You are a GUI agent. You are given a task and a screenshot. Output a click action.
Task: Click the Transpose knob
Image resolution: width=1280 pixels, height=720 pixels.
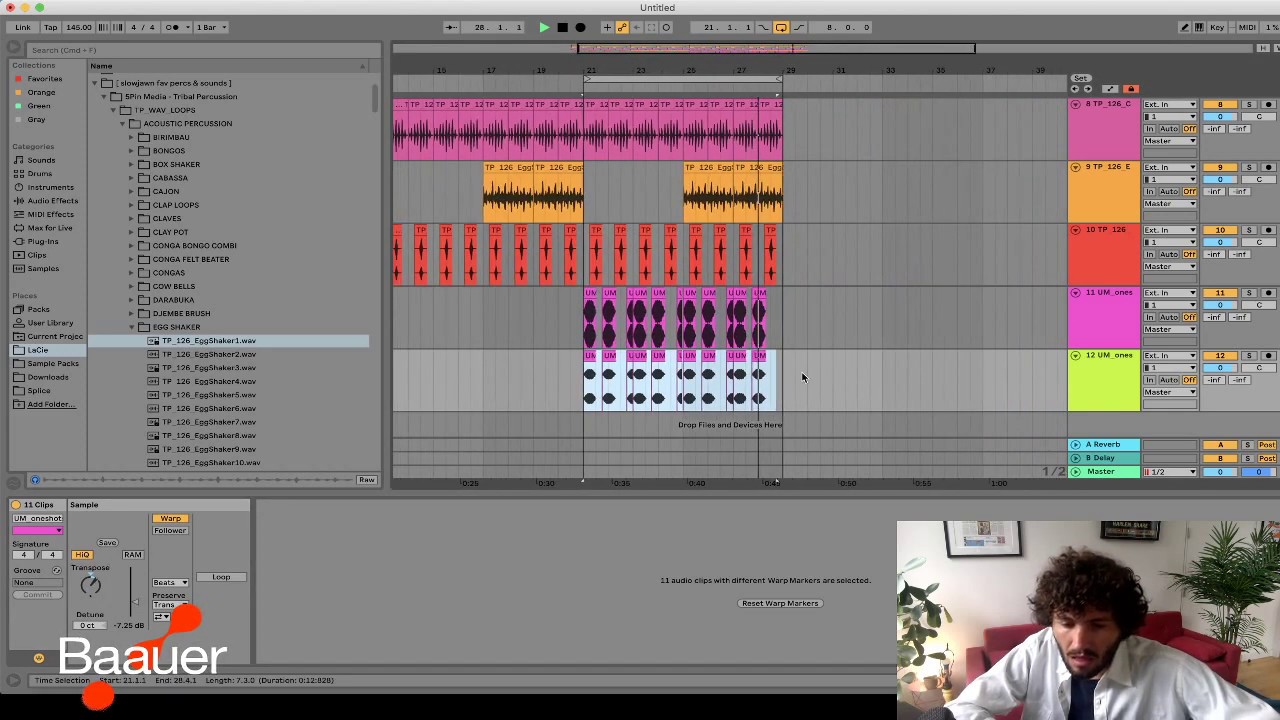point(90,586)
